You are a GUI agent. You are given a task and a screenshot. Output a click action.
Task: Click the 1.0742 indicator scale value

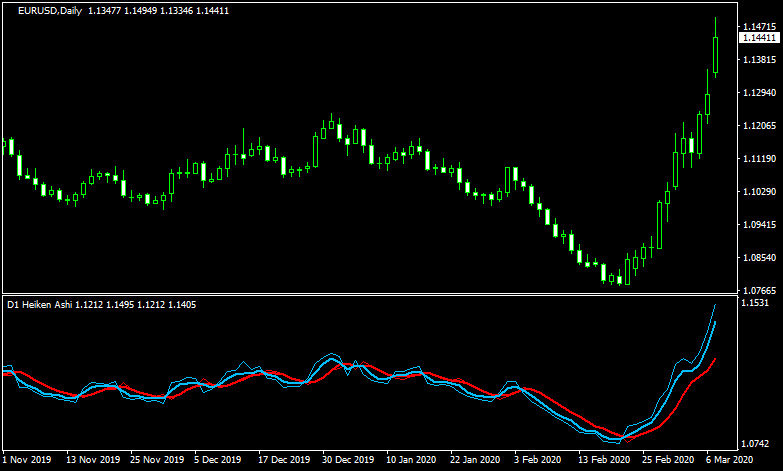pyautogui.click(x=755, y=443)
